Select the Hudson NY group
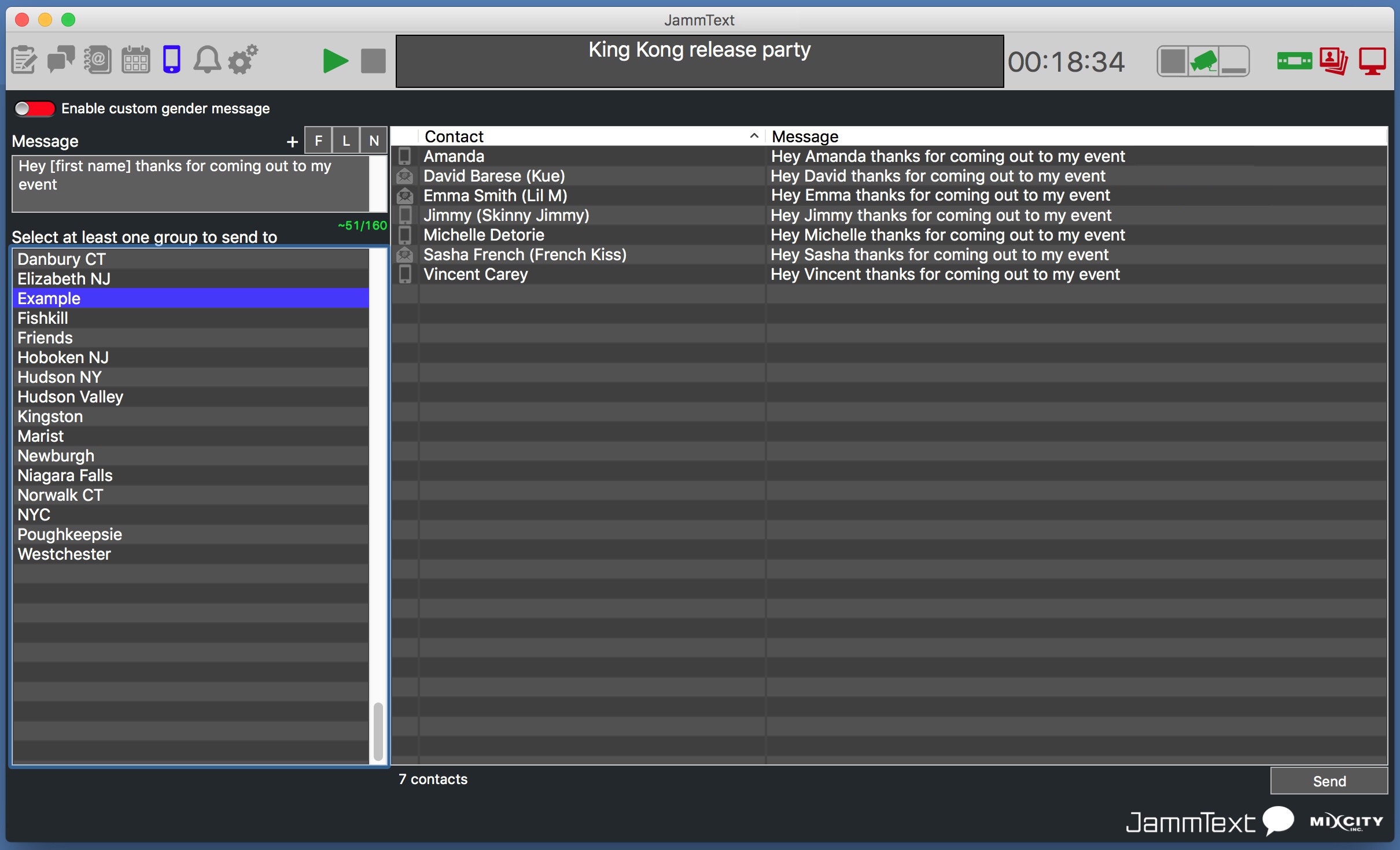Screen dimensions: 1400x850 (x=190, y=377)
